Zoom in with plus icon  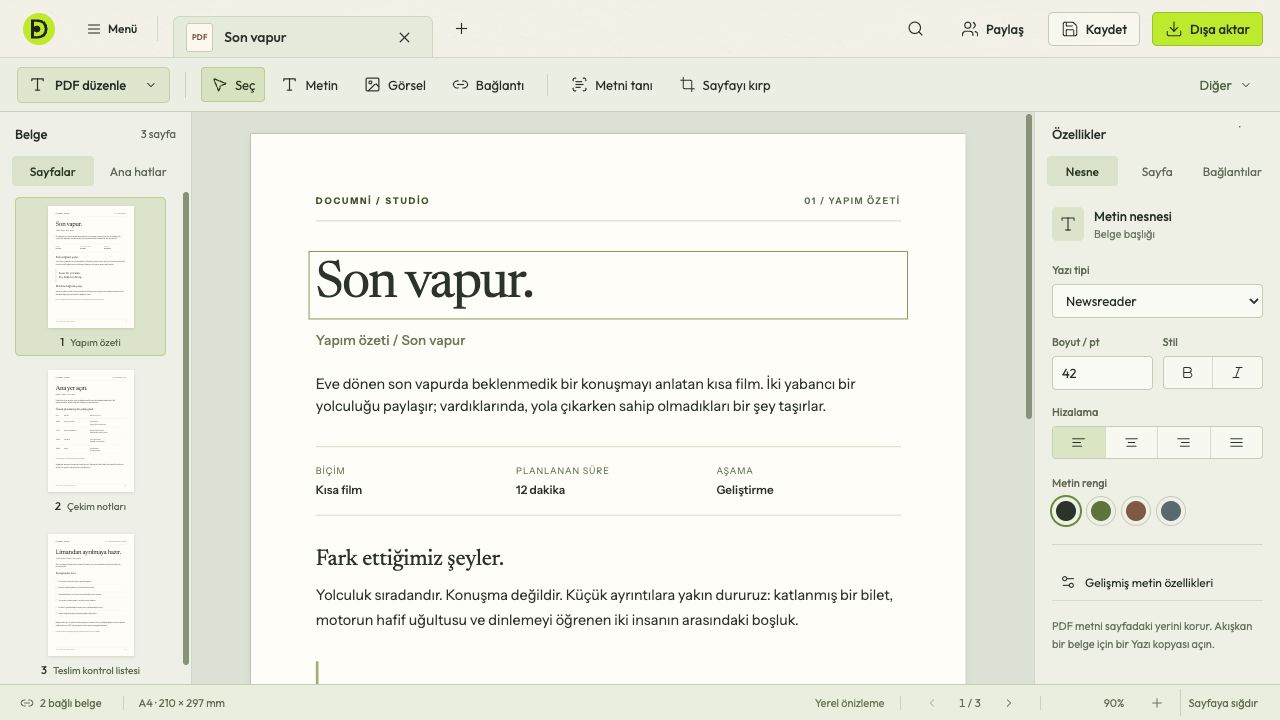coord(1156,703)
